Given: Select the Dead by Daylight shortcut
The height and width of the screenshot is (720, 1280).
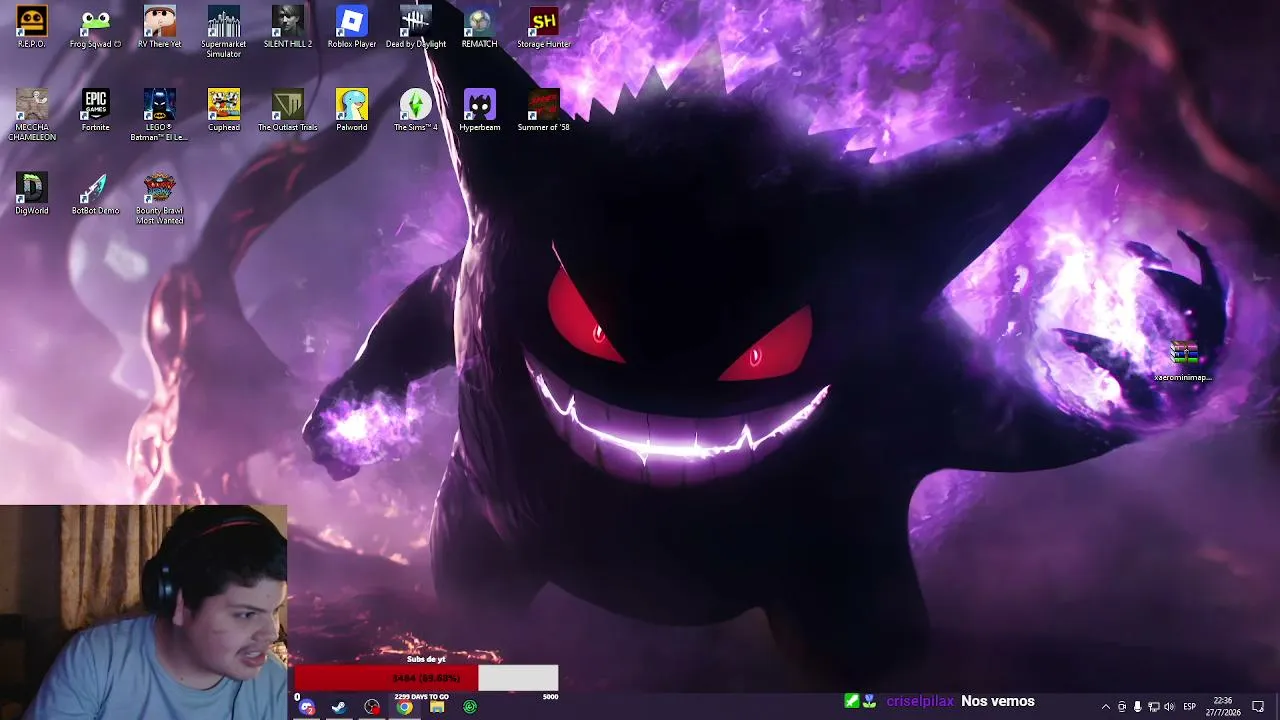Looking at the screenshot, I should pos(416,27).
